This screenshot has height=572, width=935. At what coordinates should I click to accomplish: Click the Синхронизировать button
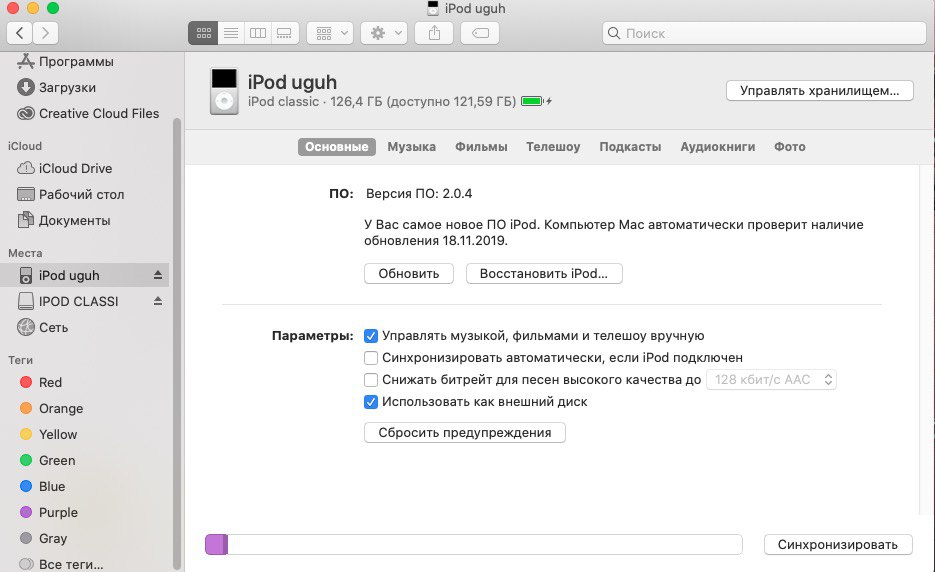tap(838, 545)
